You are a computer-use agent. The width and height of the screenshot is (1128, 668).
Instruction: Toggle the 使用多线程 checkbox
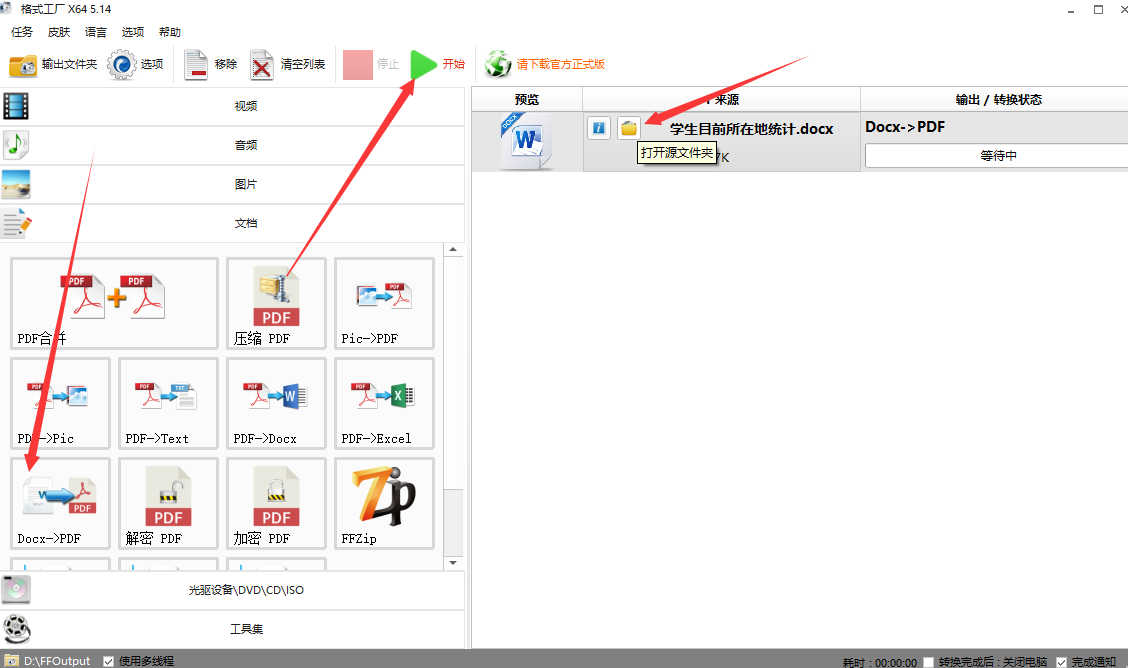click(109, 661)
